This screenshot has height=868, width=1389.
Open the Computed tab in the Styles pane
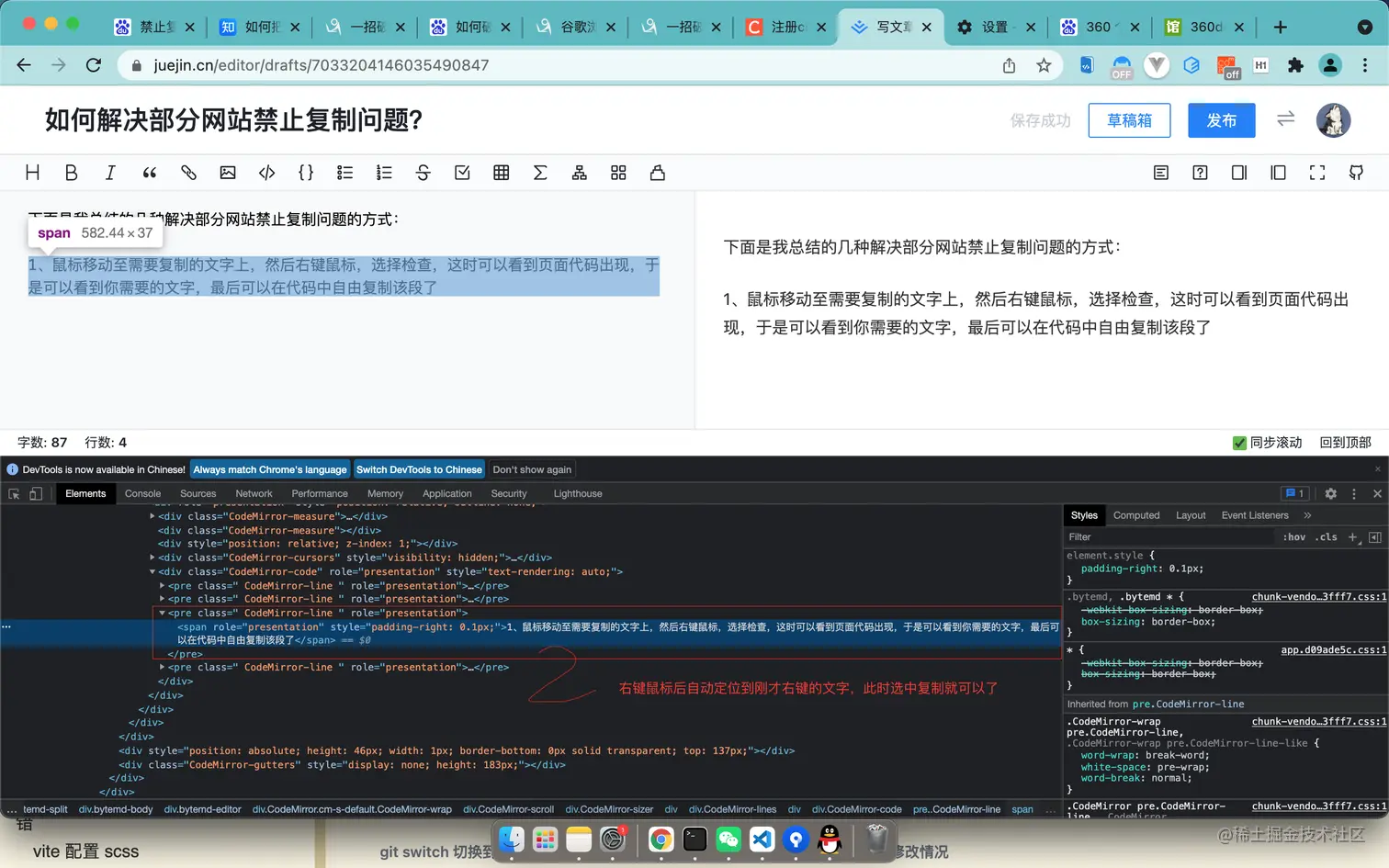point(1136,515)
